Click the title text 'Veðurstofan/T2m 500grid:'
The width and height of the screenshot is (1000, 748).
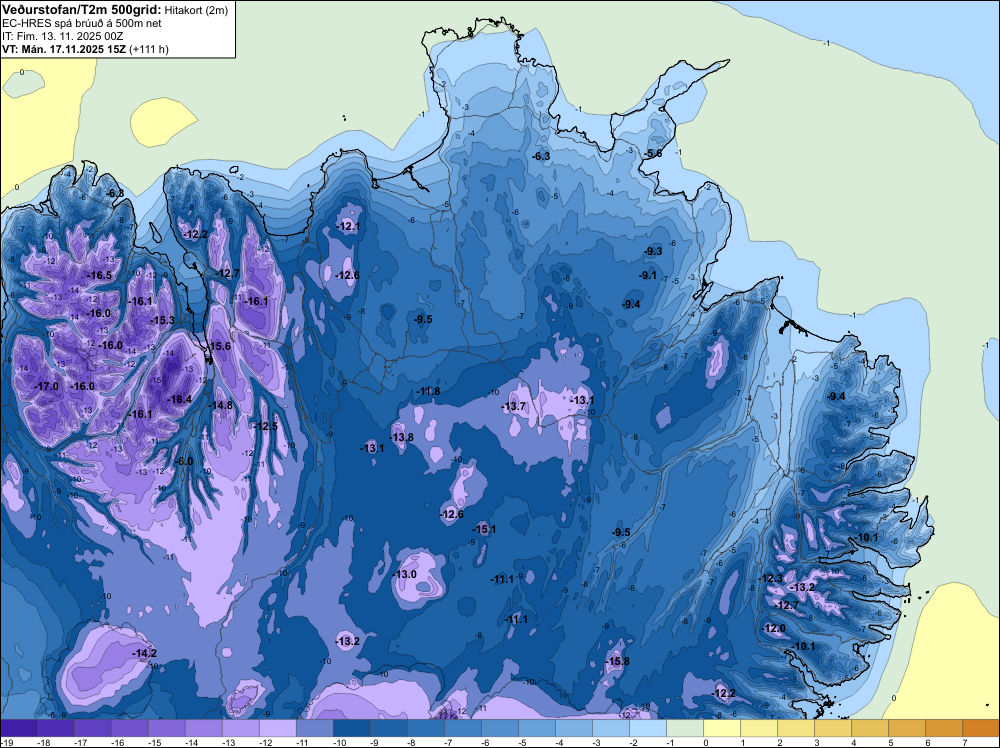tap(82, 10)
